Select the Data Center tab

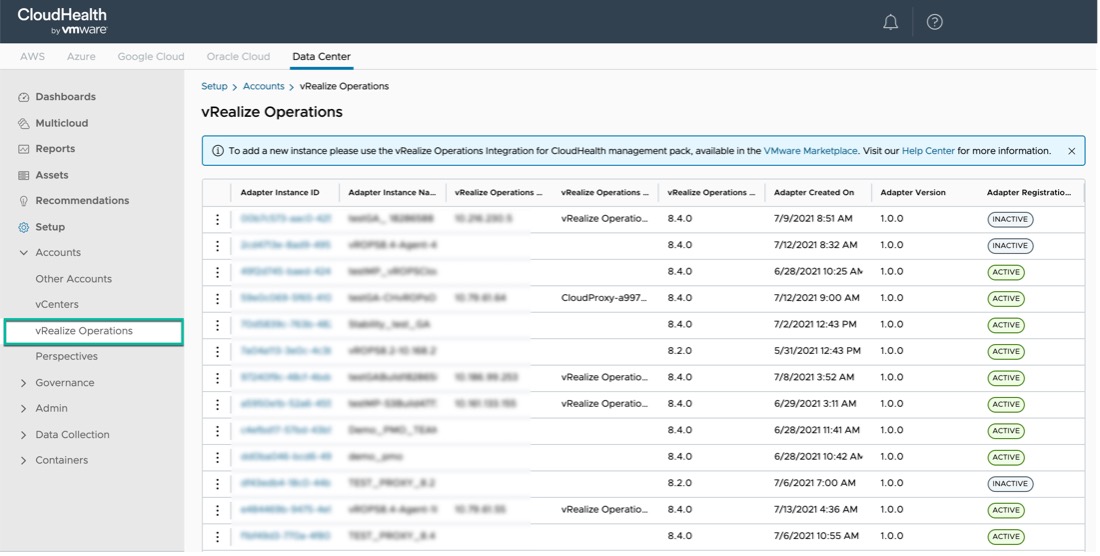[321, 57]
